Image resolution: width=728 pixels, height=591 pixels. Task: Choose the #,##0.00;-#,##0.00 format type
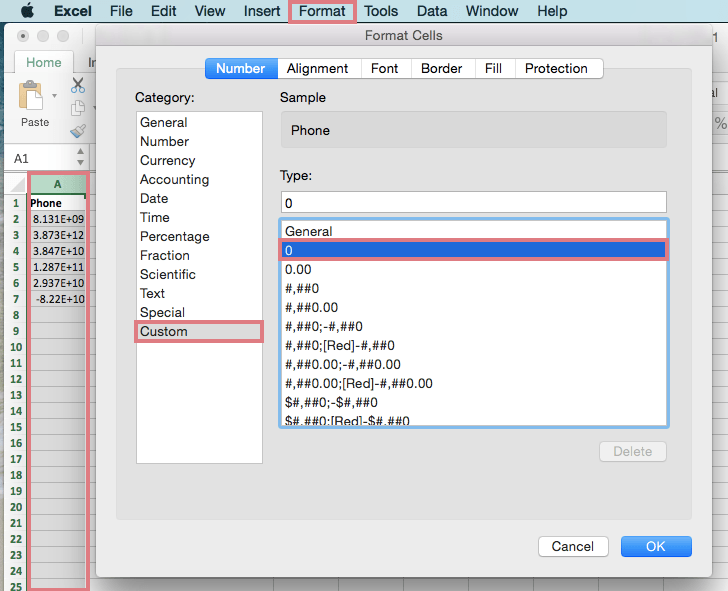tap(474, 365)
